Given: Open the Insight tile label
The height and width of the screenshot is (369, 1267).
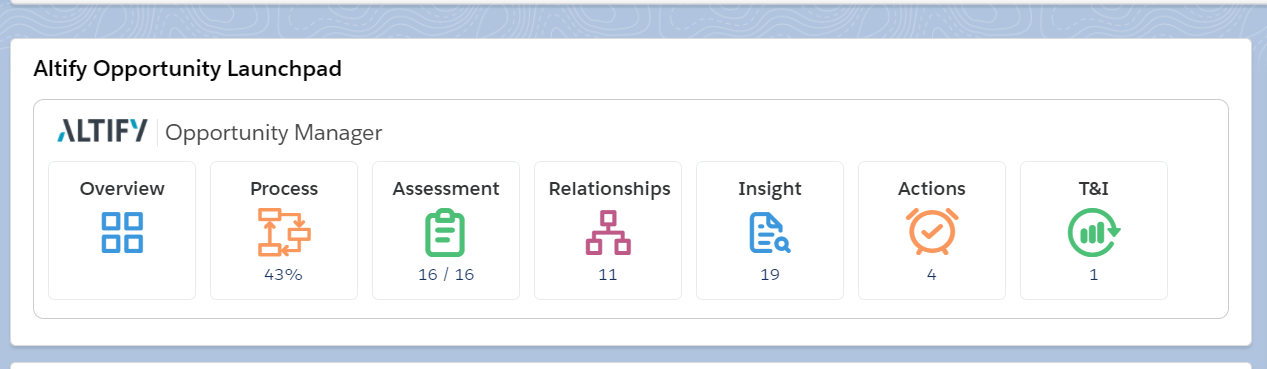Looking at the screenshot, I should [x=770, y=188].
